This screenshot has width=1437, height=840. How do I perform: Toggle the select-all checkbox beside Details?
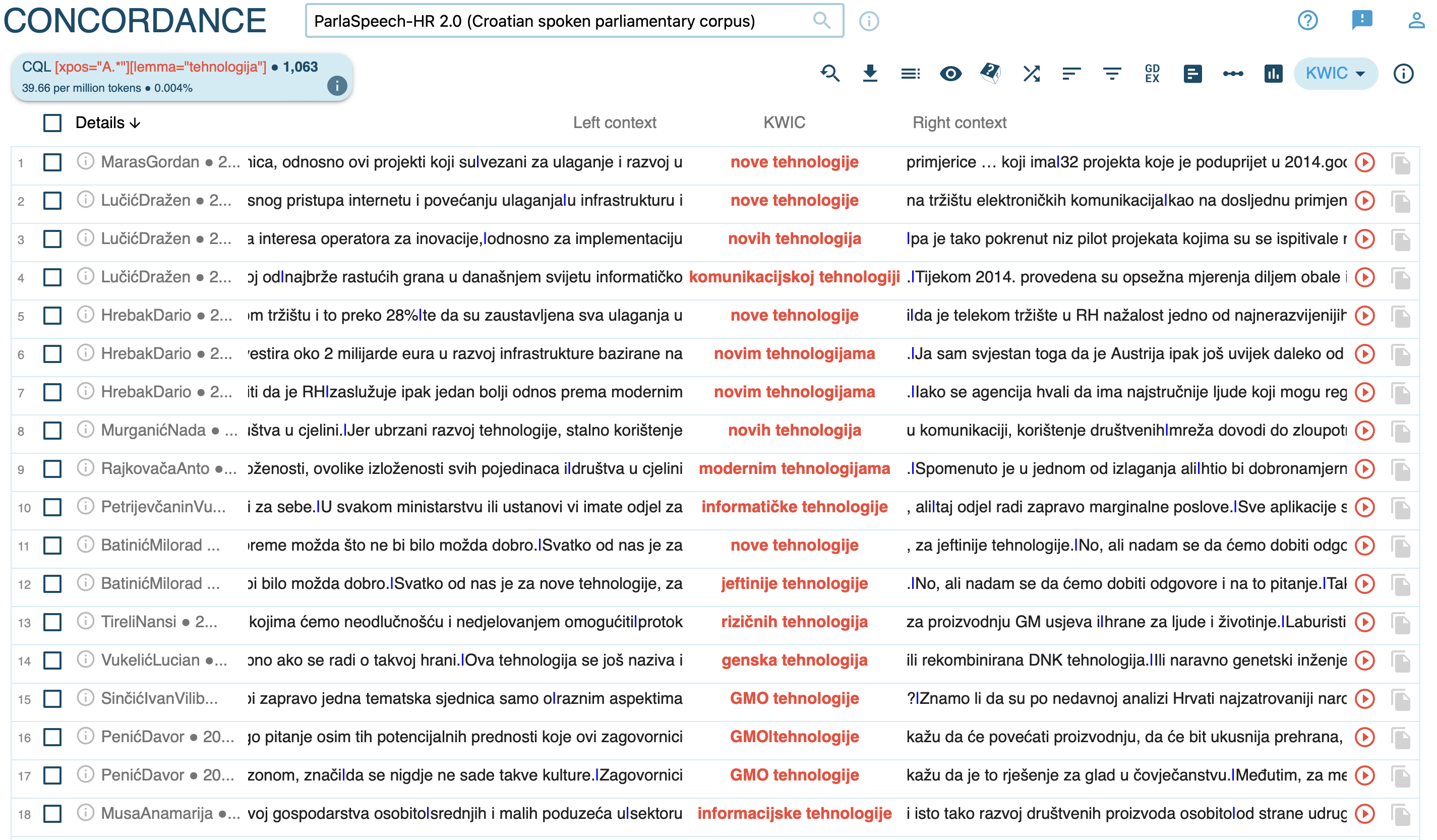(x=52, y=123)
